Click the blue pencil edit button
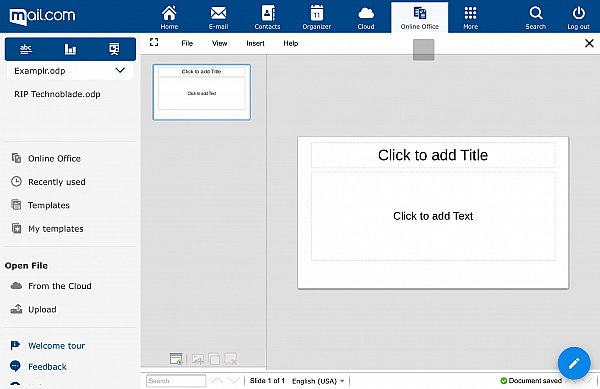The height and width of the screenshot is (389, 600). point(574,363)
